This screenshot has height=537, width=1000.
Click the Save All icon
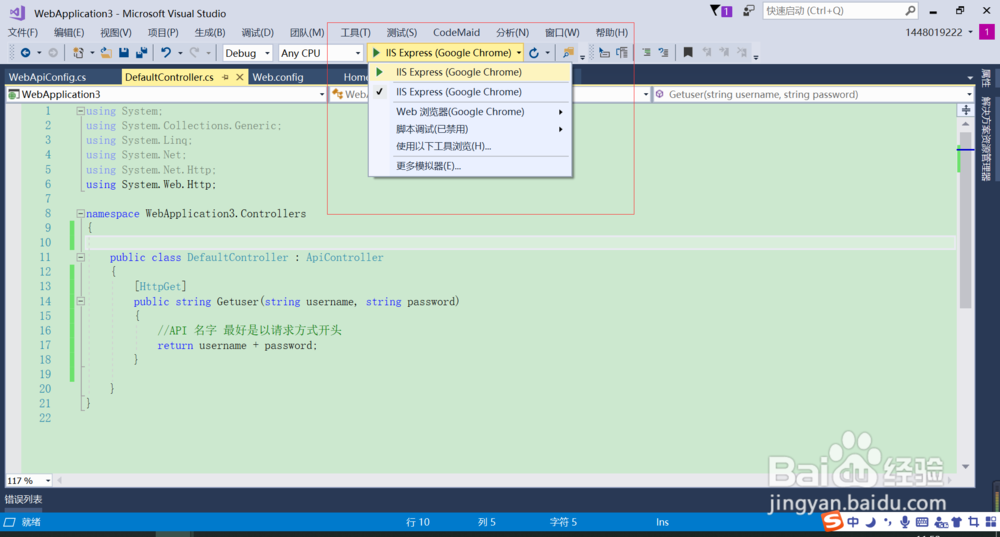[x=142, y=53]
